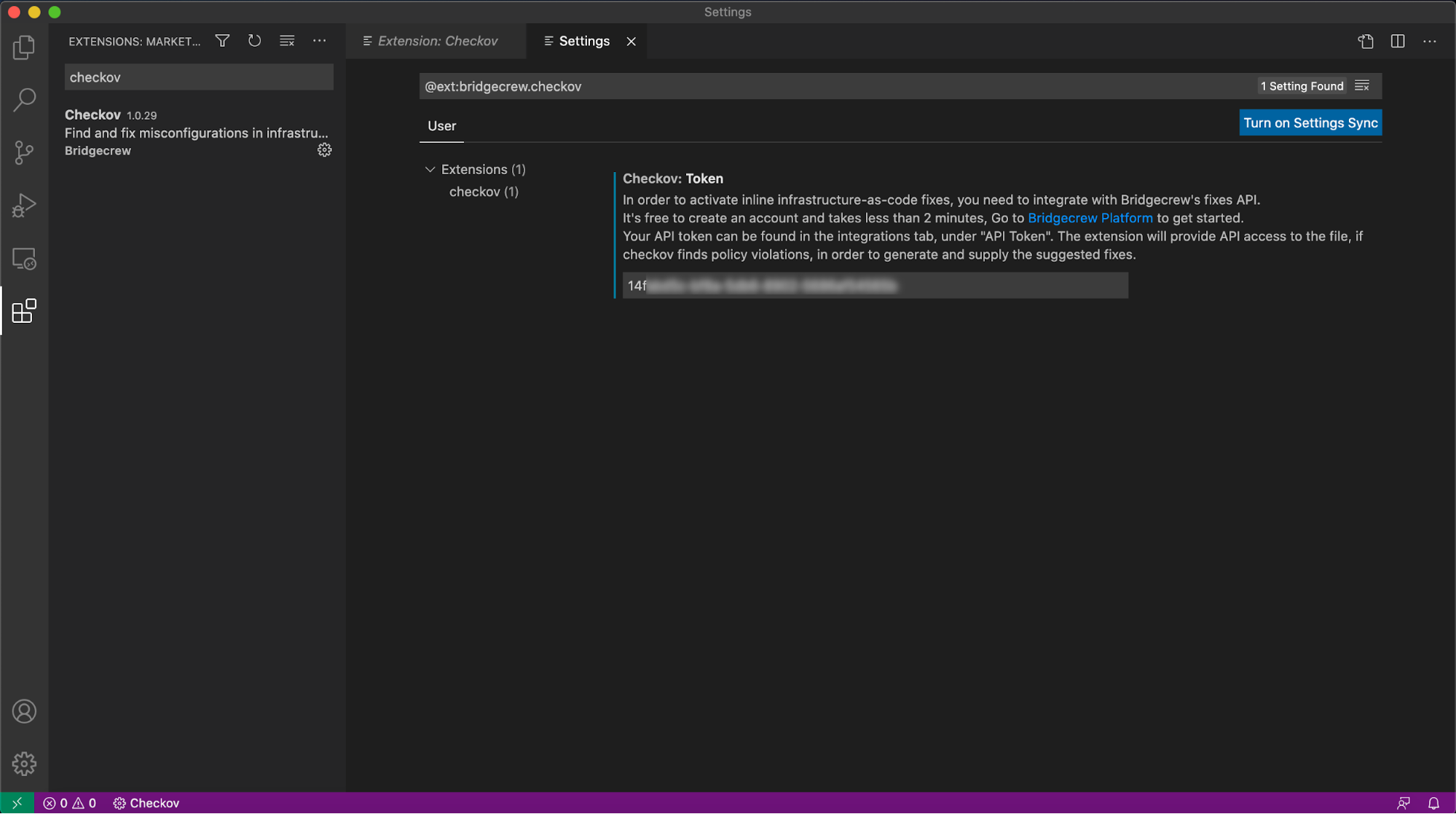Open Settings (JSON) file icon
1456x814 pixels.
pyautogui.click(x=1366, y=42)
